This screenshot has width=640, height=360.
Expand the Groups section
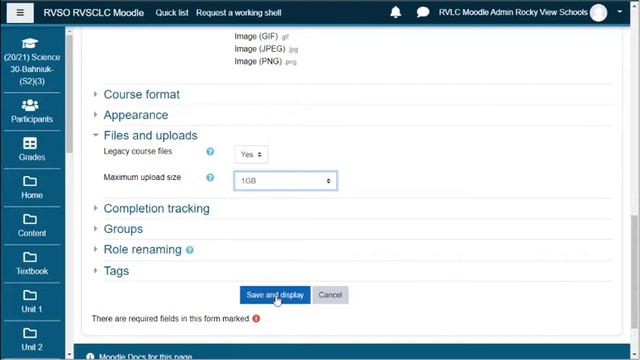[123, 229]
